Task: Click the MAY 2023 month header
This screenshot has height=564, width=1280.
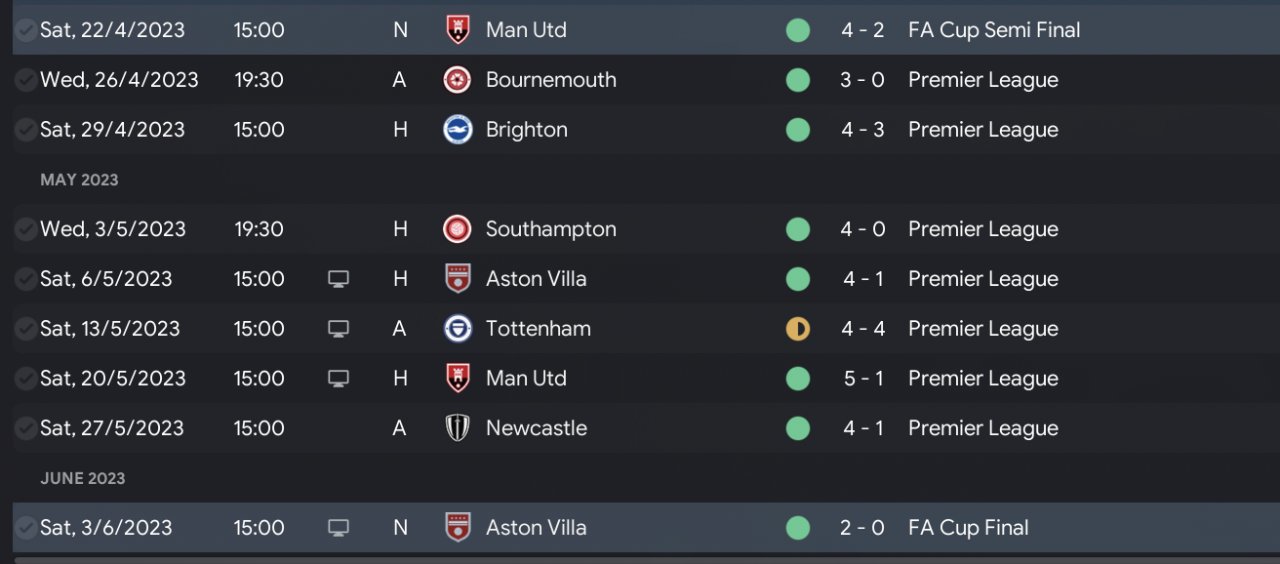Action: click(79, 180)
